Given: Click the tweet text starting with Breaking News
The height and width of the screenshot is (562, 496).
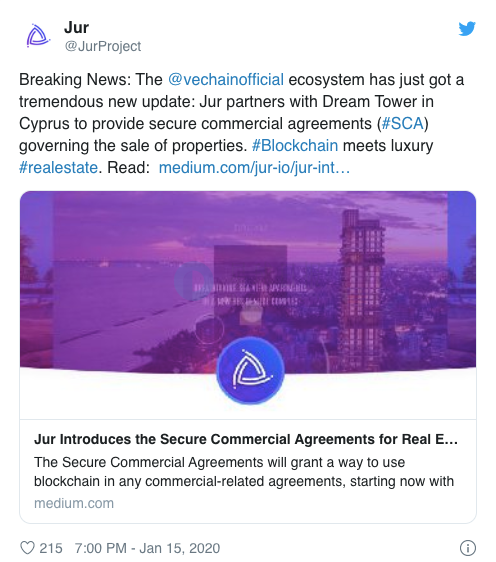Looking at the screenshot, I should pyautogui.click(x=242, y=123).
